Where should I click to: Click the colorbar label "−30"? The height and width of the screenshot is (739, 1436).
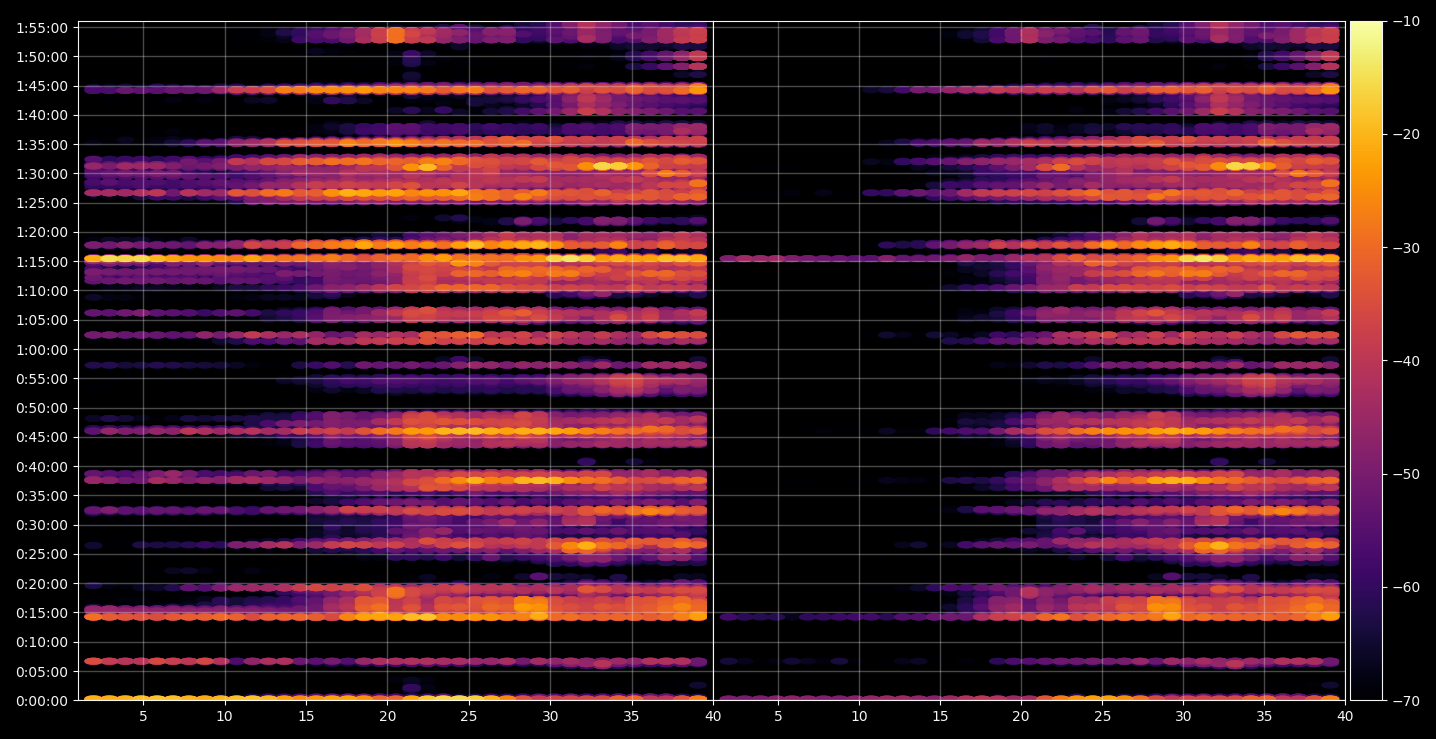click(x=1405, y=248)
